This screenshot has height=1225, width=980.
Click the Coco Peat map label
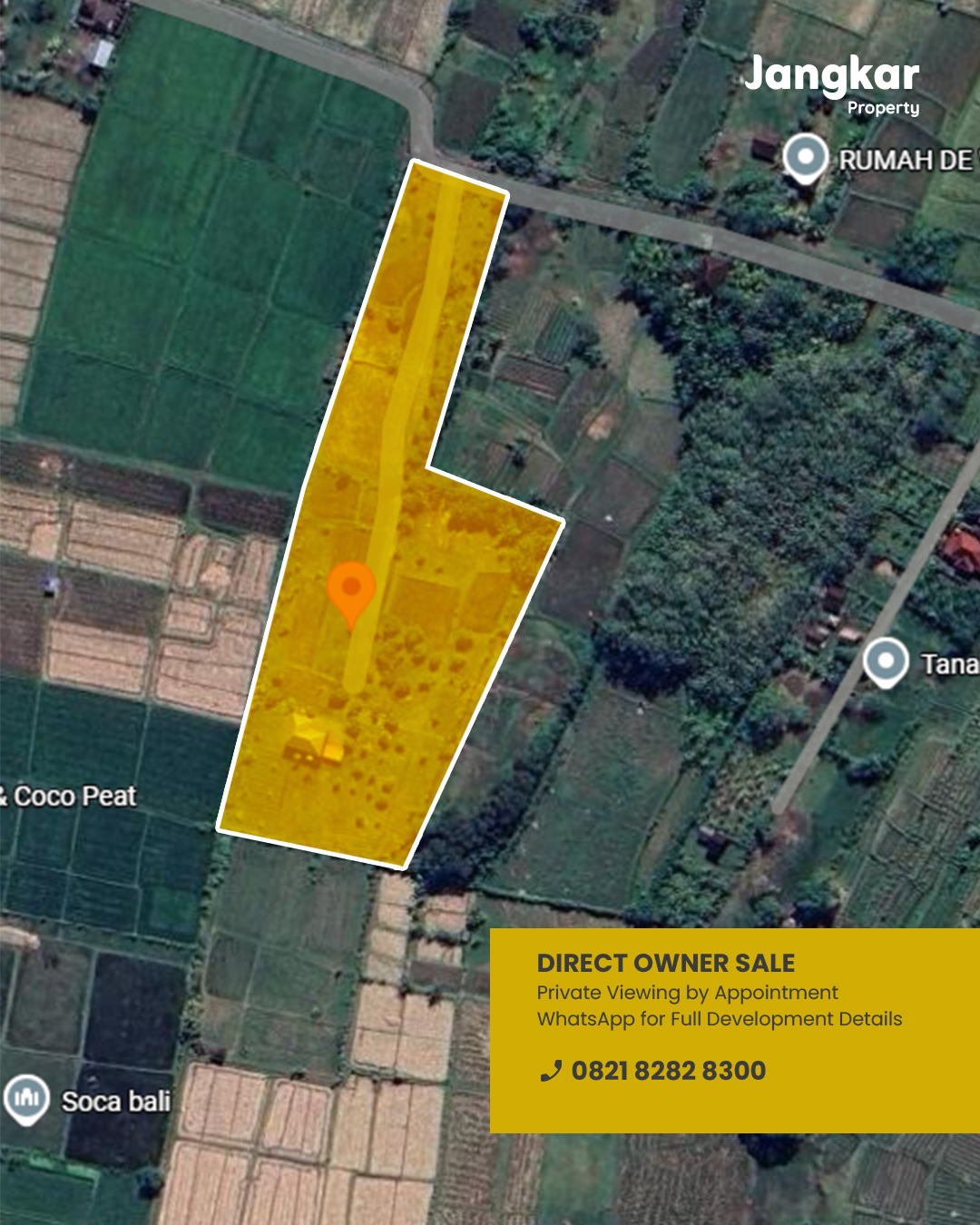tap(73, 797)
